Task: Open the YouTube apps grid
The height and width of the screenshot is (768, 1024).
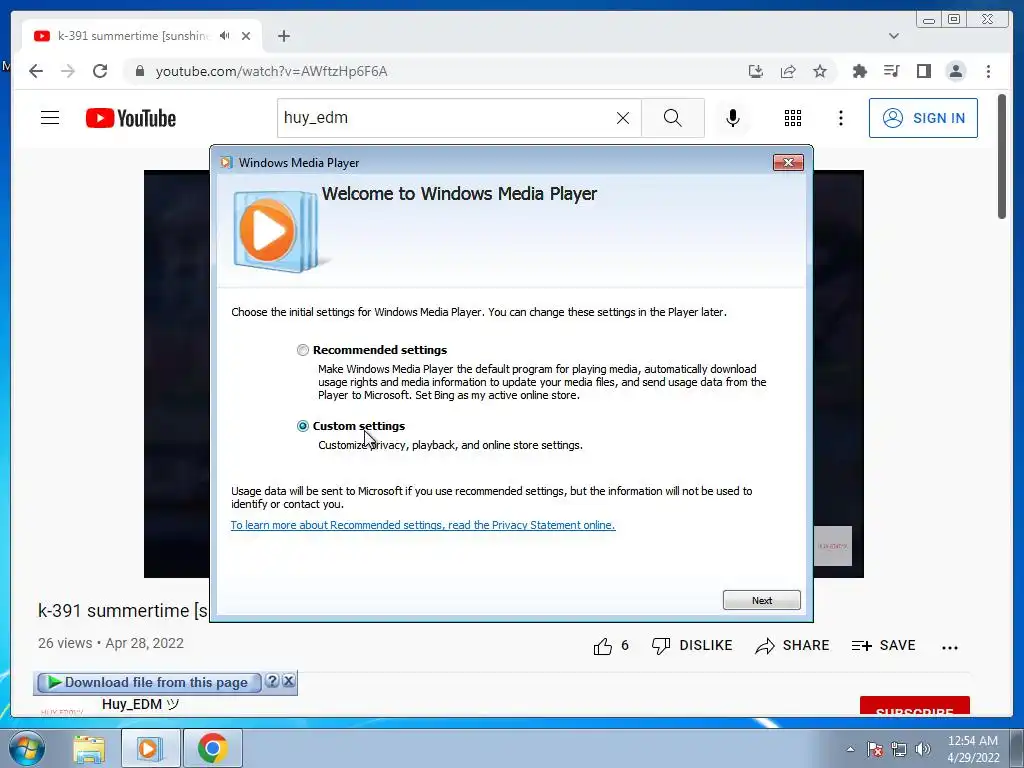Action: pyautogui.click(x=793, y=118)
